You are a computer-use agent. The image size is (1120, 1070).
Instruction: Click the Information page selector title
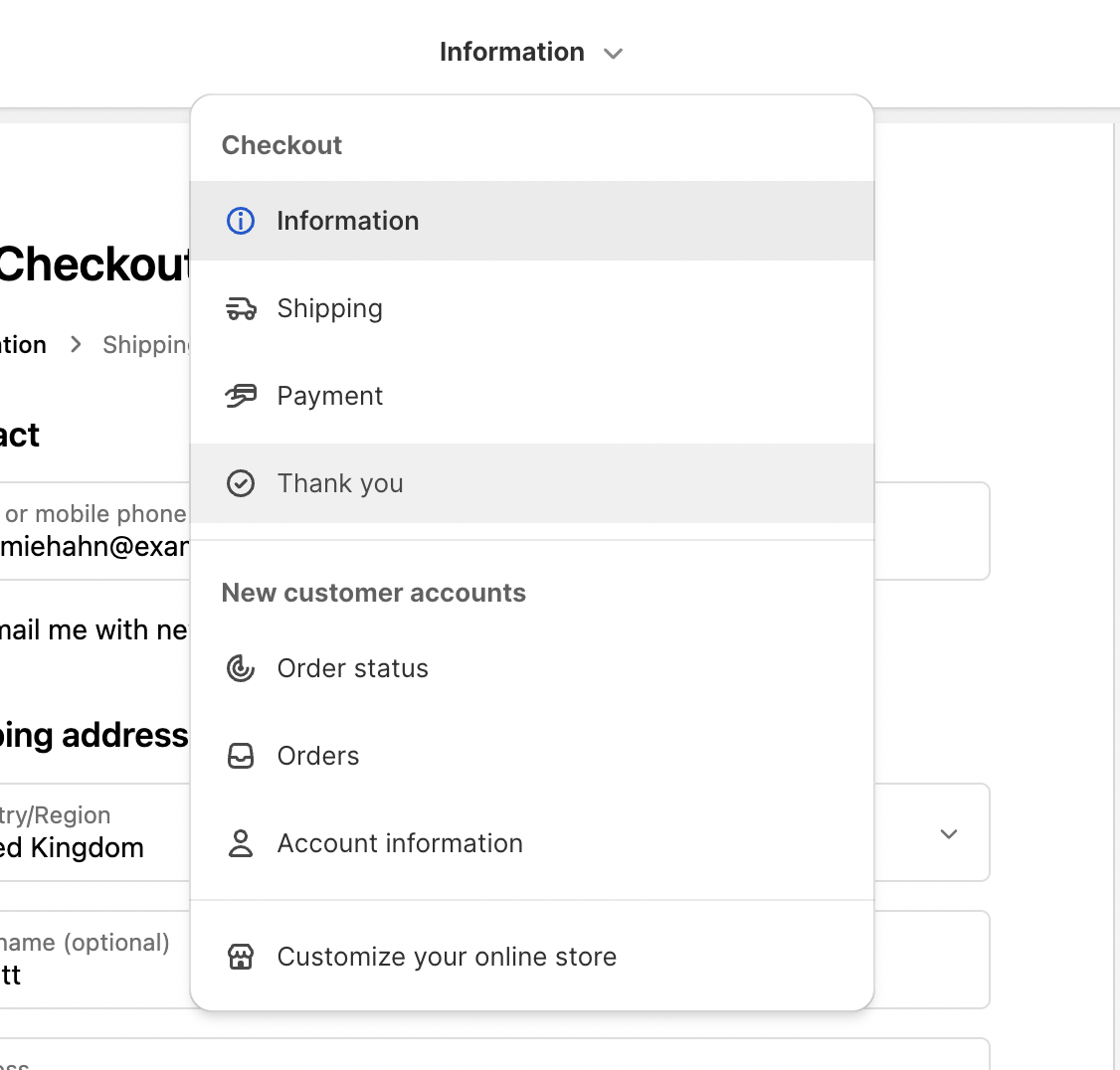click(511, 52)
